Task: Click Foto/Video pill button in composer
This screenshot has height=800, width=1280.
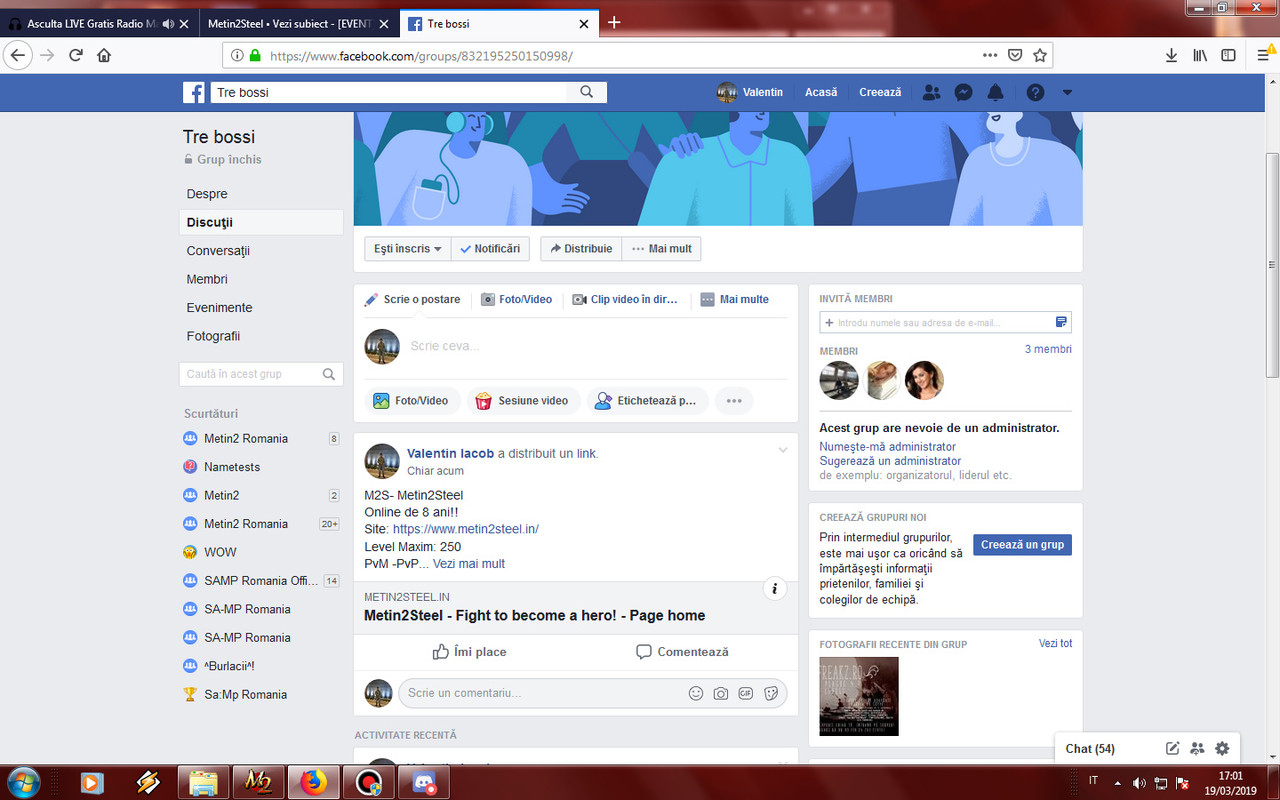Action: pos(411,400)
